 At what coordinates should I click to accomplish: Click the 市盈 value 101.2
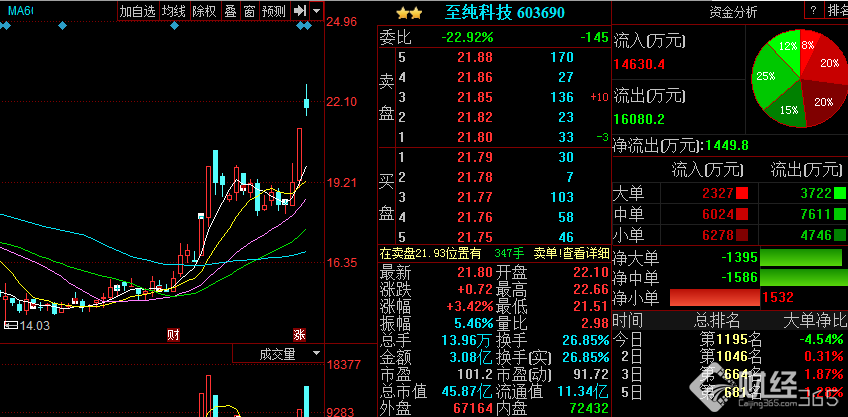coord(475,374)
